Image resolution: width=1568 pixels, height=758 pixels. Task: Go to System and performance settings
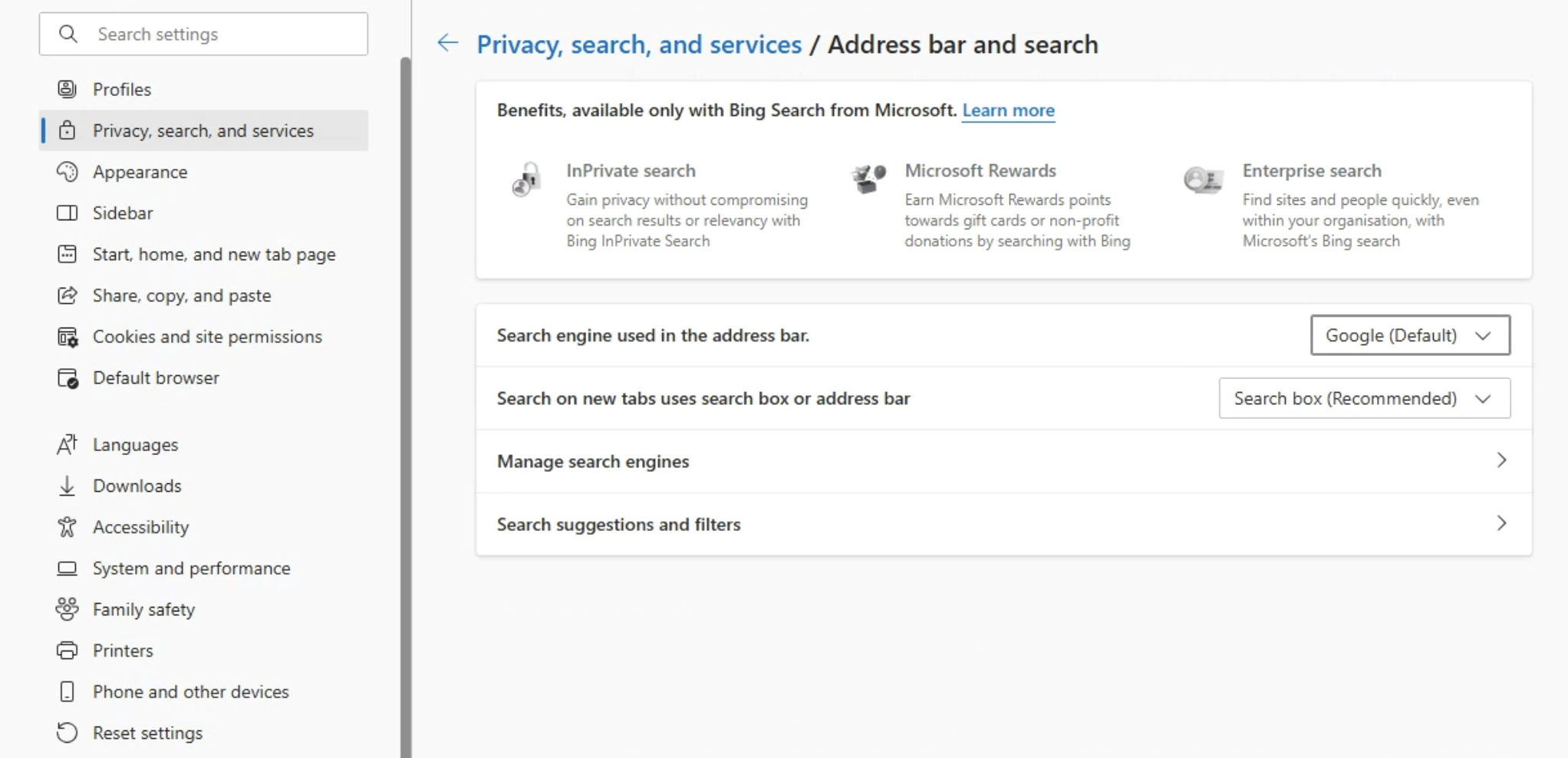[191, 568]
